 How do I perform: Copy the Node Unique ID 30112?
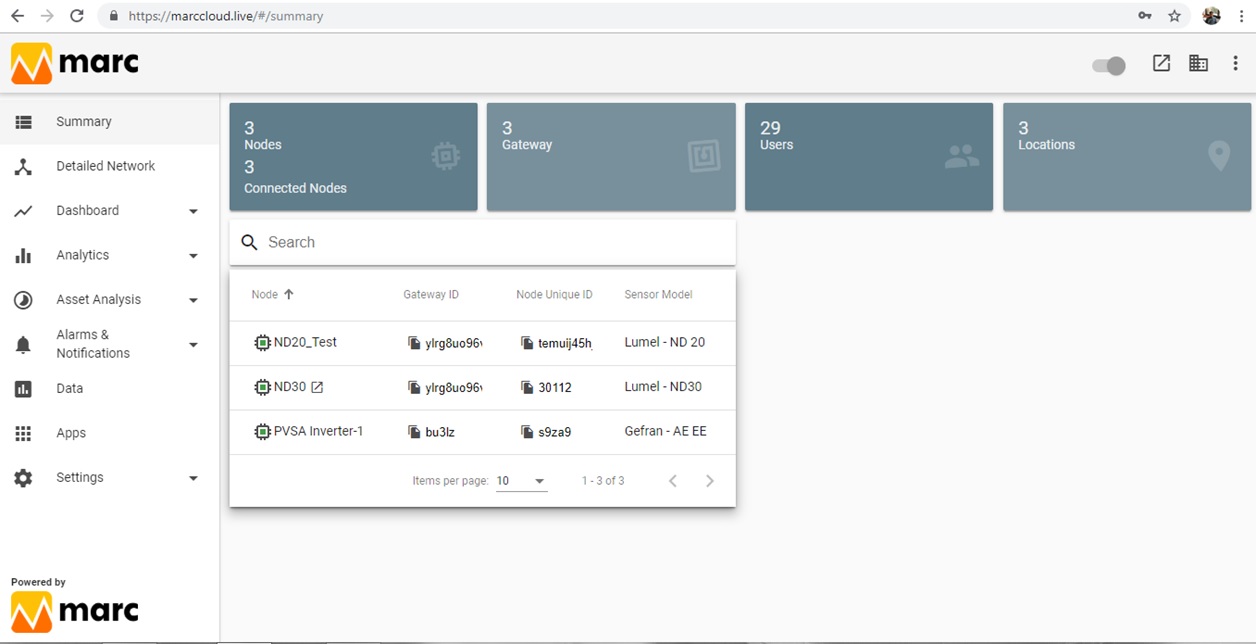click(x=526, y=387)
